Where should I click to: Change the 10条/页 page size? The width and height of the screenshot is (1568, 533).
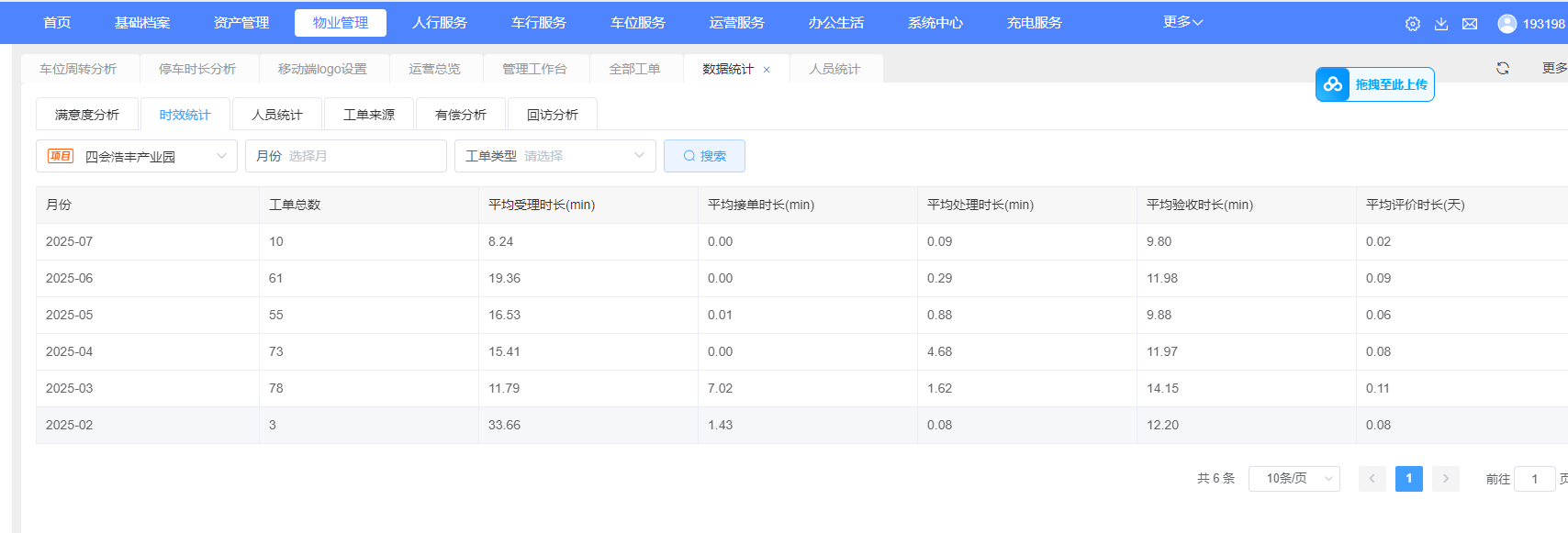coord(1294,479)
